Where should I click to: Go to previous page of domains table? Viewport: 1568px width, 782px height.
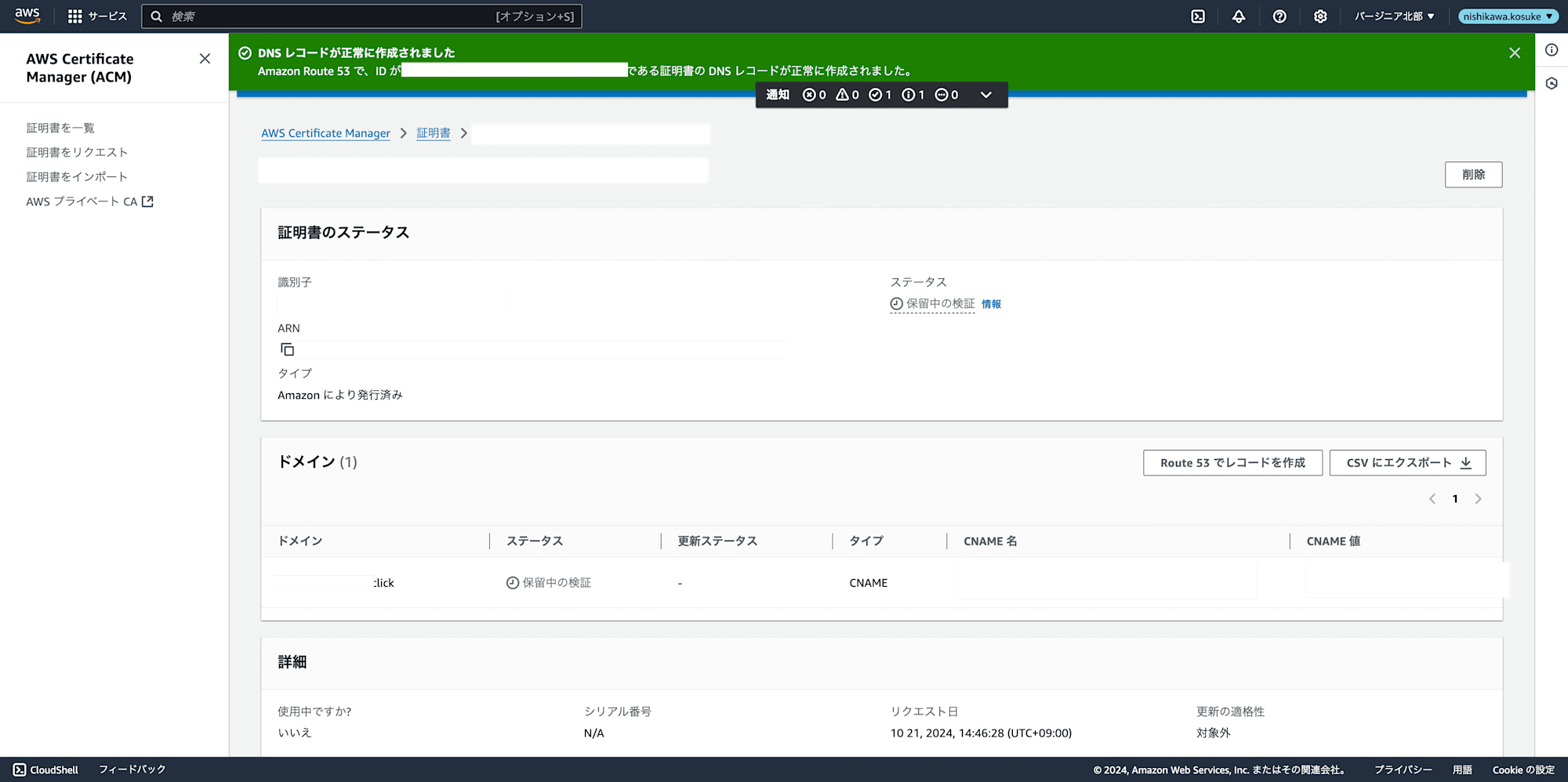click(x=1432, y=499)
